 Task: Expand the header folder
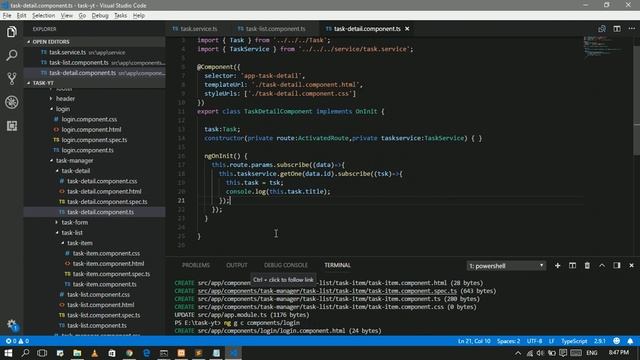tap(65, 98)
